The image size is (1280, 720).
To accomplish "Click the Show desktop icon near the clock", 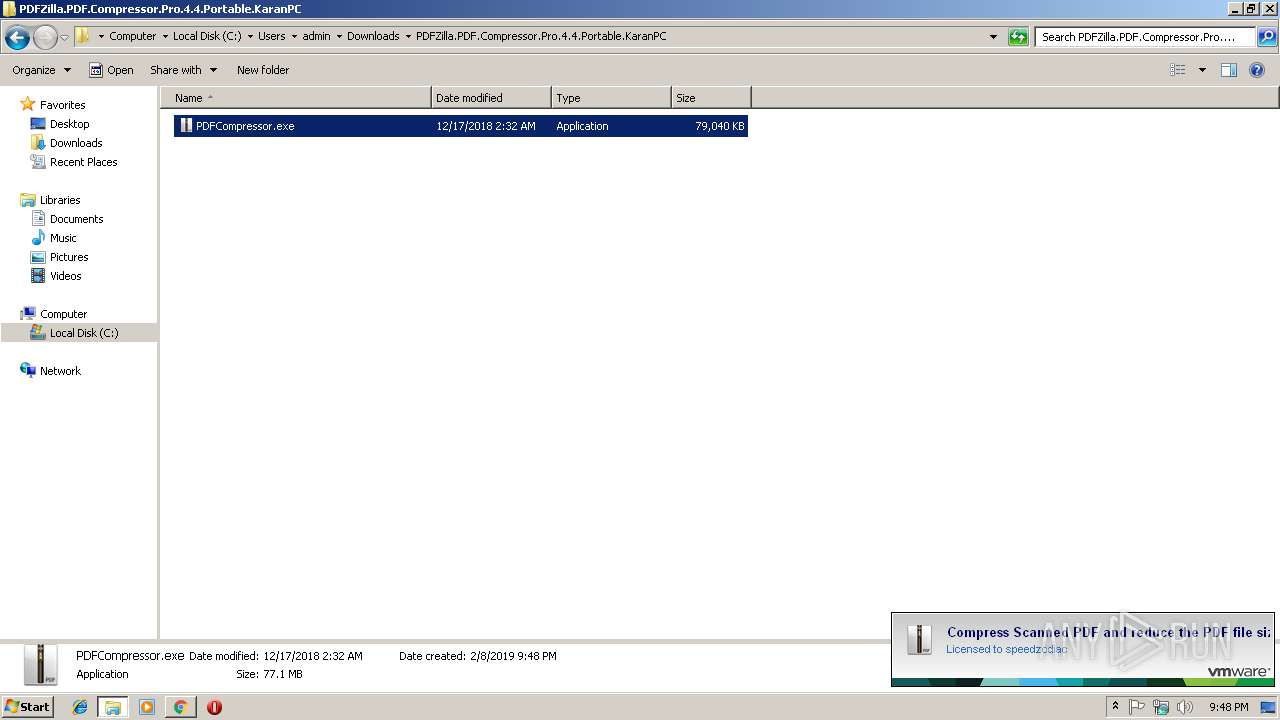I will coord(1269,707).
